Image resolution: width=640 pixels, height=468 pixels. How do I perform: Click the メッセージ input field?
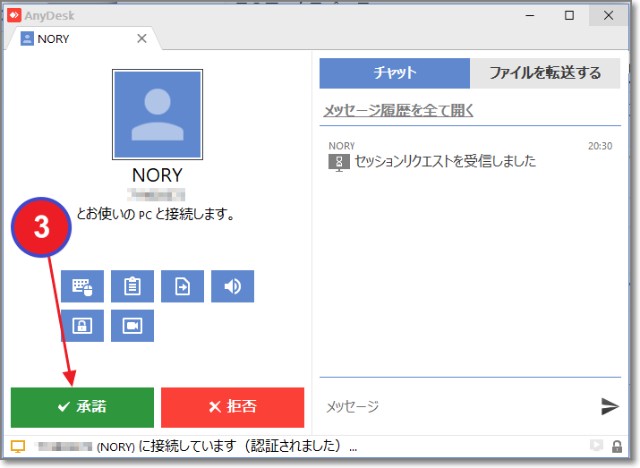click(455, 406)
